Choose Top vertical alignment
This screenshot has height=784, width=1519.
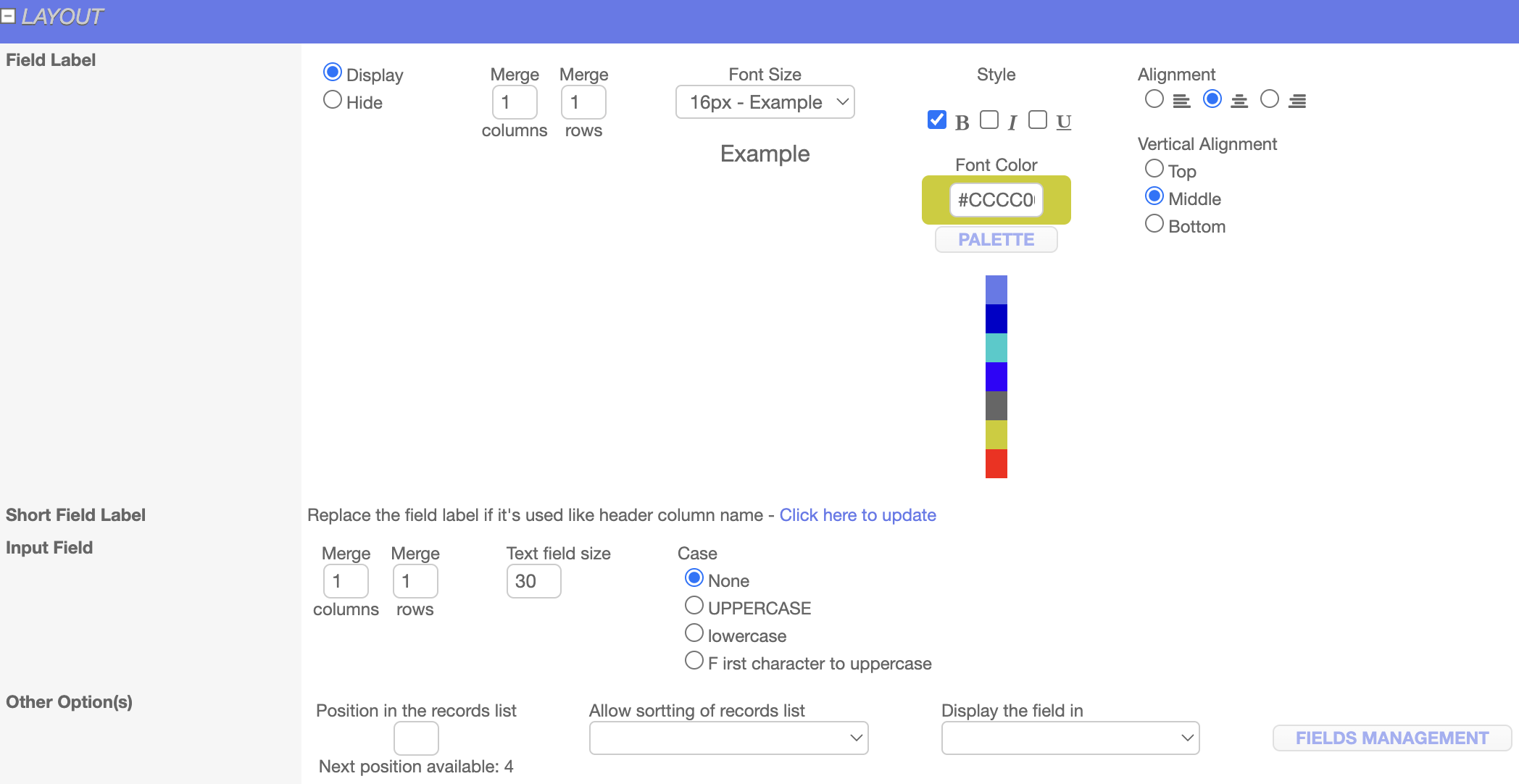click(x=1154, y=169)
